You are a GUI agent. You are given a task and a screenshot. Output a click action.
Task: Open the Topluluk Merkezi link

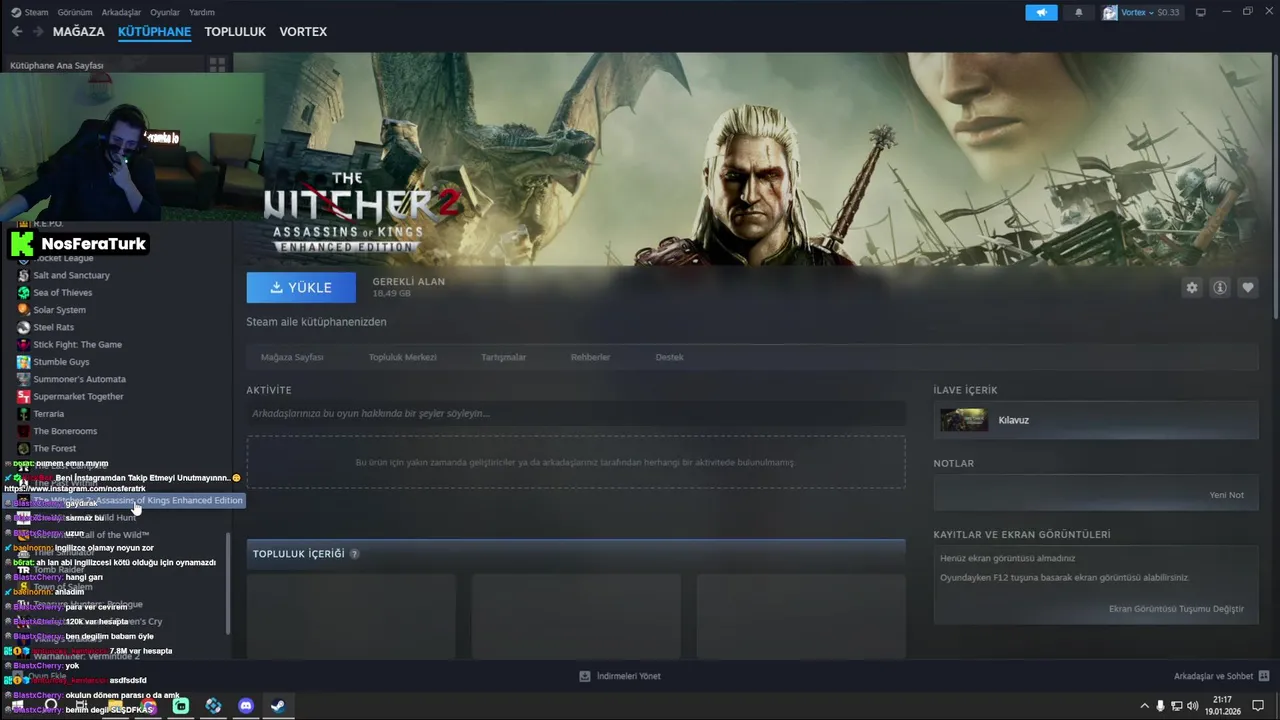pyautogui.click(x=402, y=357)
